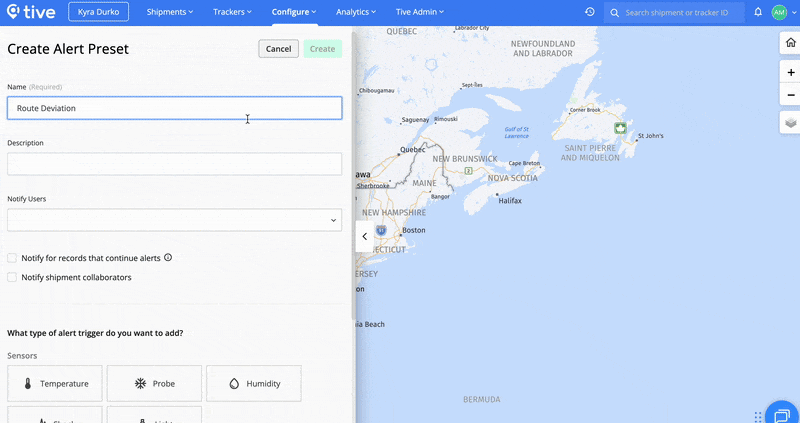Open notifications bell
The image size is (800, 423).
pos(758,12)
